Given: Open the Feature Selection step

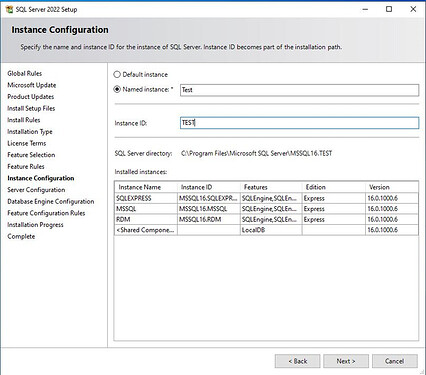Looking at the screenshot, I should [x=31, y=155].
